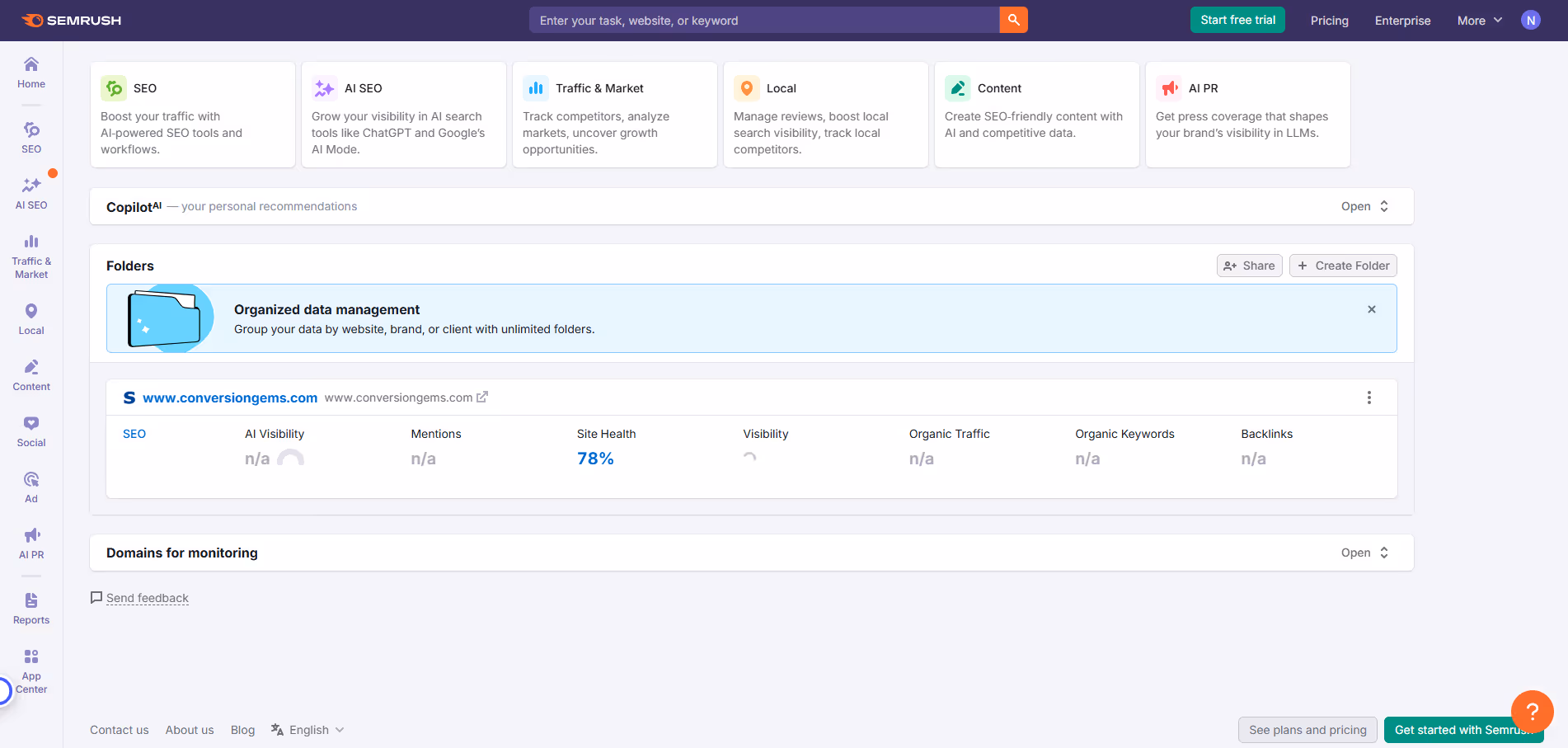Switch to the SEO tab on the domain card
Viewport: 1568px width, 748px height.
(x=134, y=433)
